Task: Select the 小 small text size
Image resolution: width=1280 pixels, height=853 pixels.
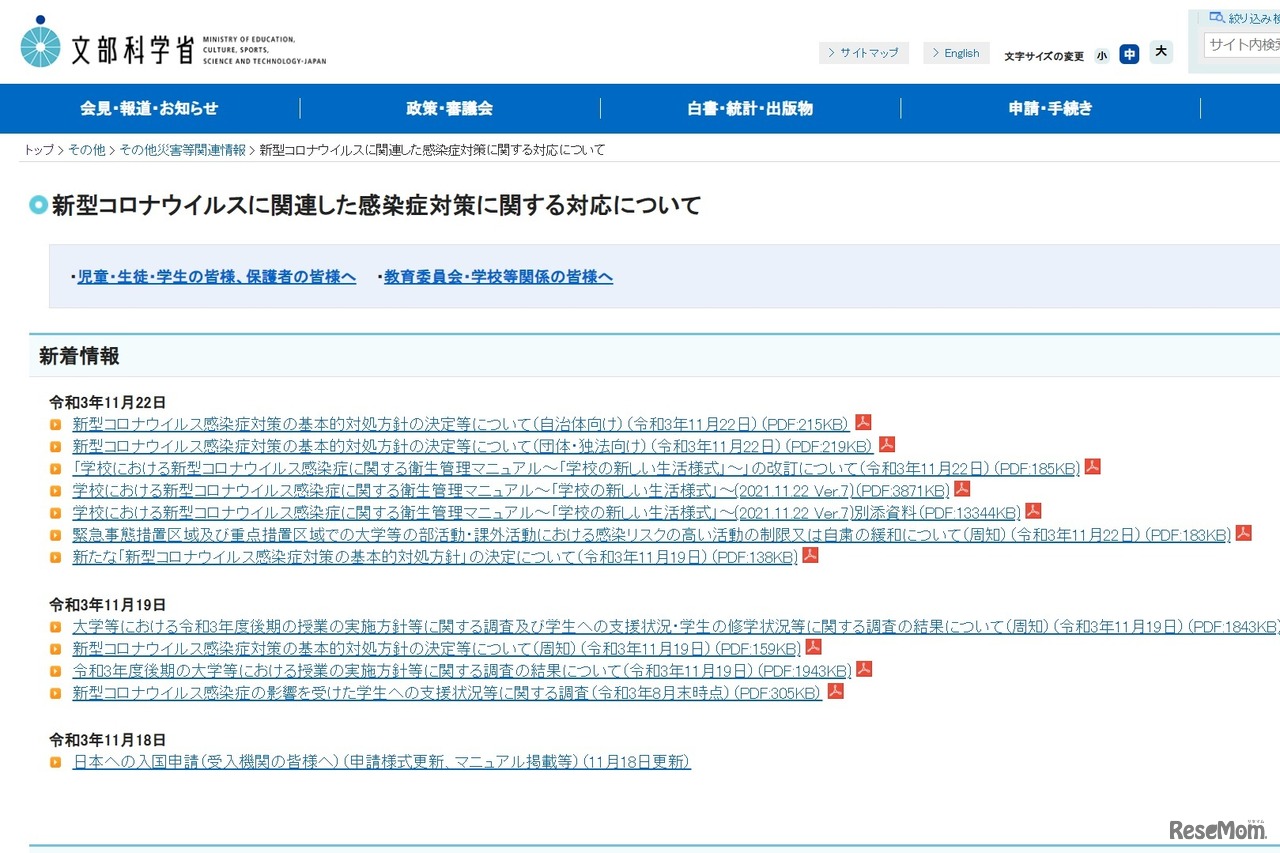Action: point(1102,55)
